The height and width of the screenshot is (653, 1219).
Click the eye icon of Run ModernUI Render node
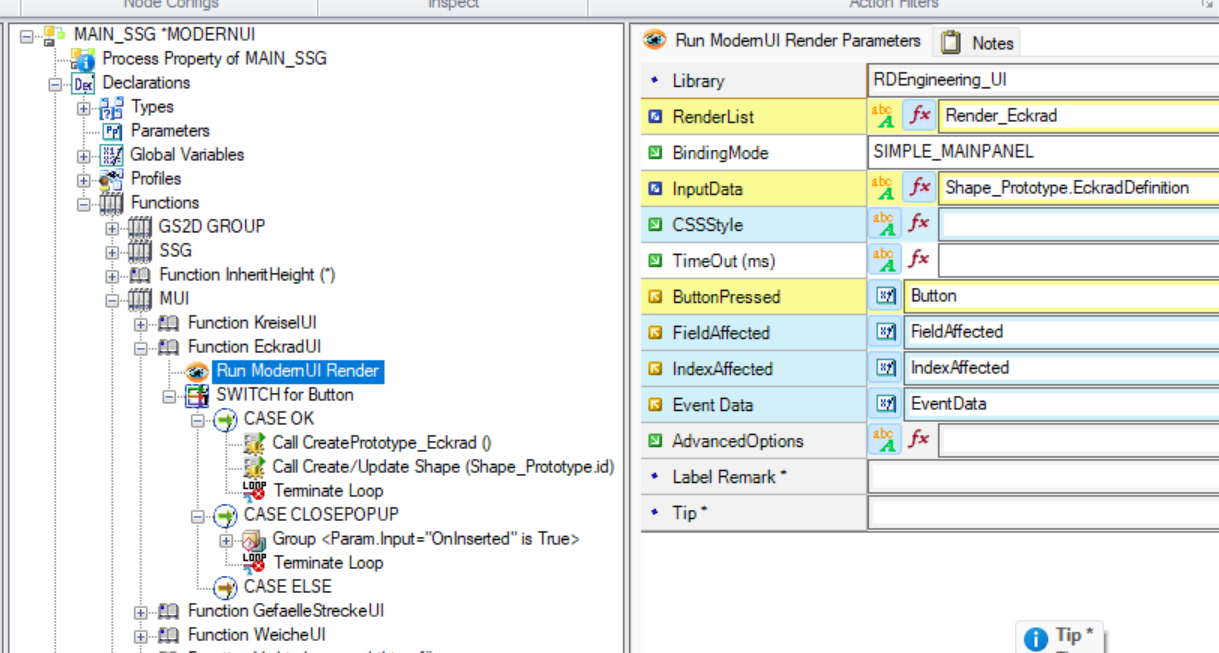[198, 371]
